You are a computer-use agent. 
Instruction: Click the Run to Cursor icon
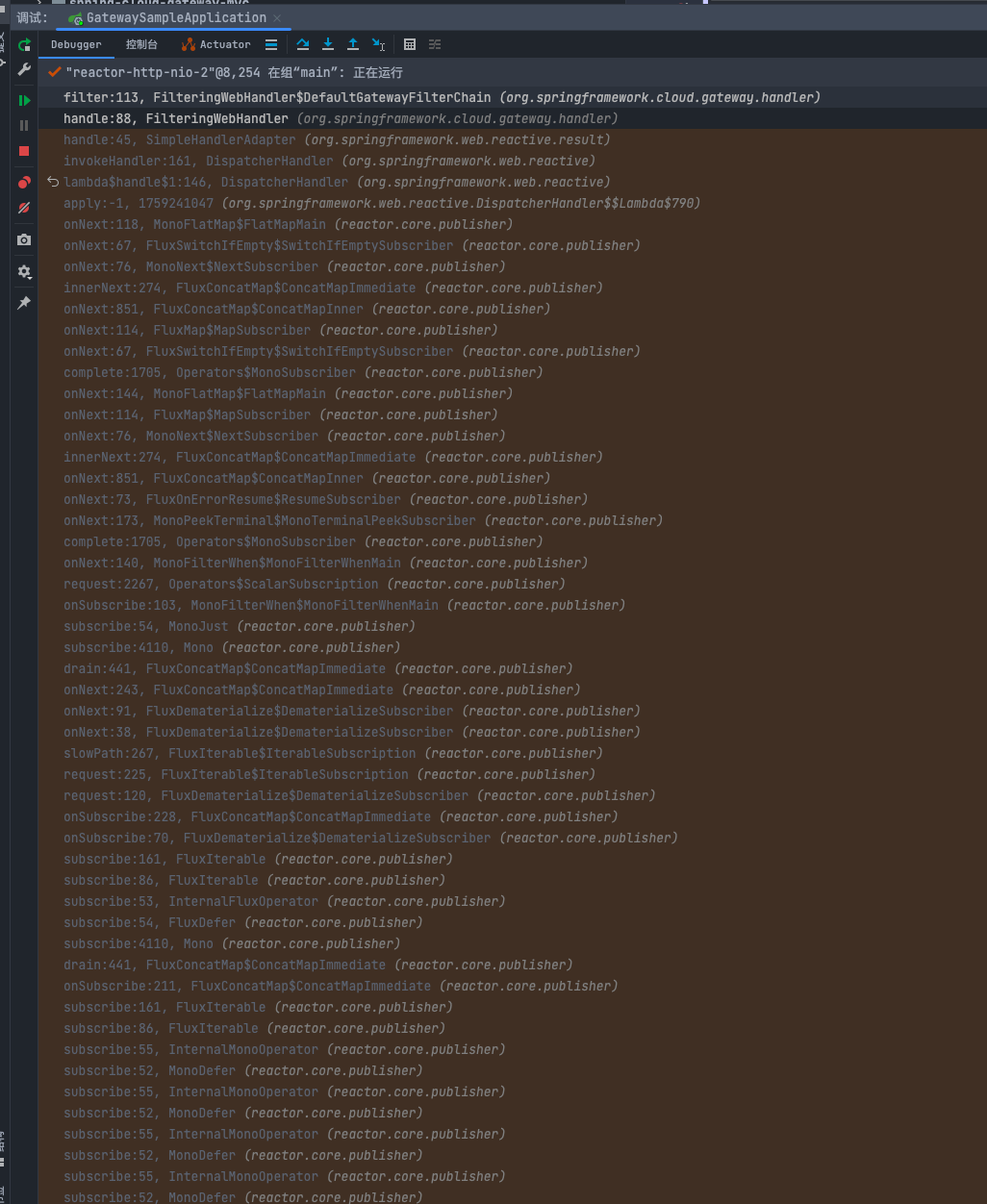[x=378, y=44]
